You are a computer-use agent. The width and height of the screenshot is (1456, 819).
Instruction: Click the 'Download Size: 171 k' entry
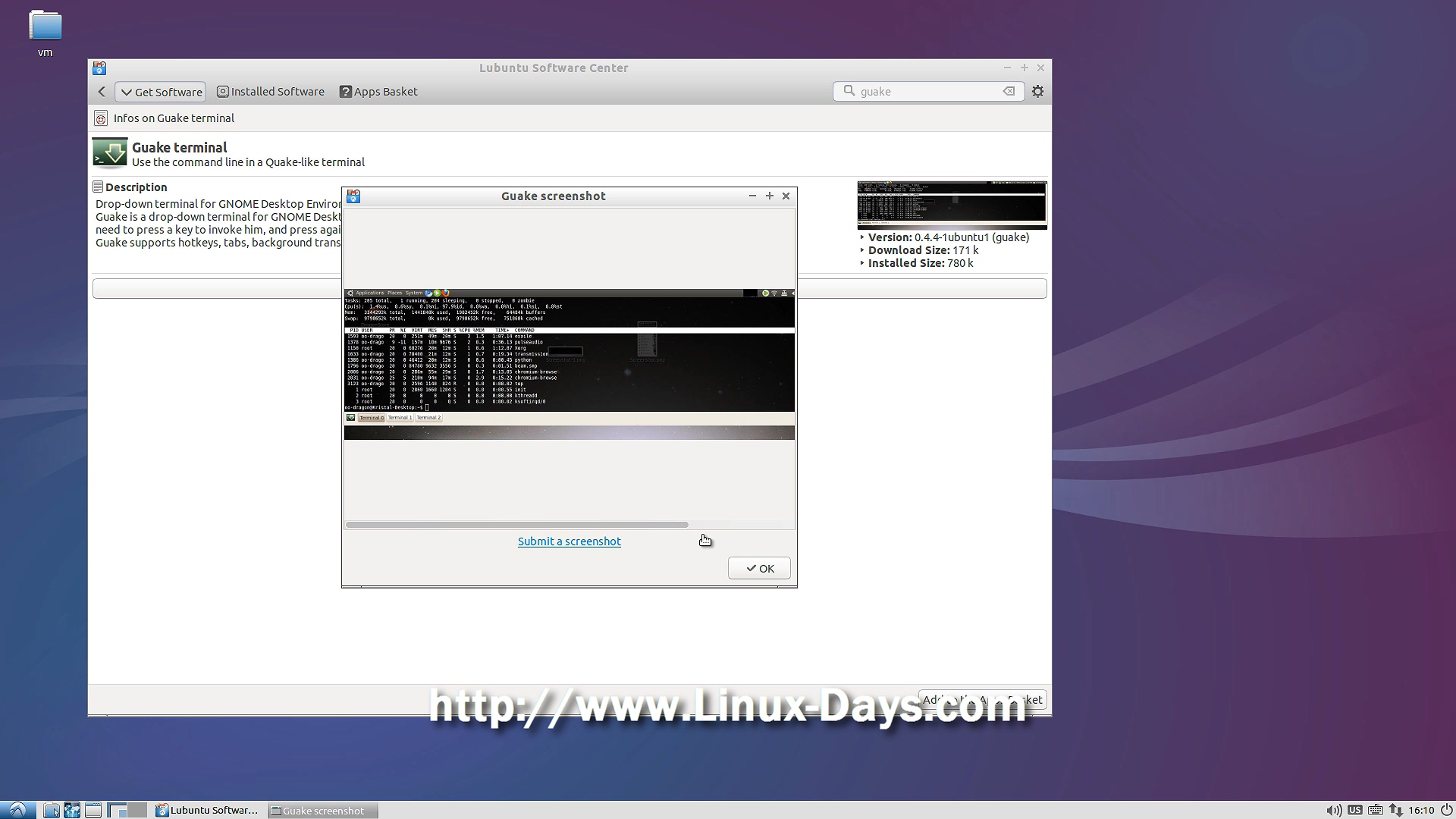coord(923,250)
